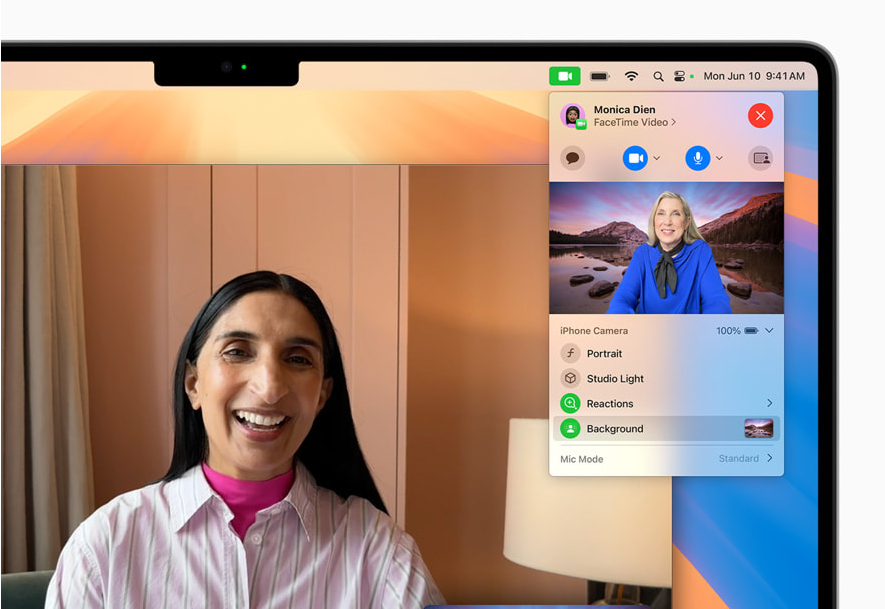Open the messages speech bubble icon

point(572,159)
